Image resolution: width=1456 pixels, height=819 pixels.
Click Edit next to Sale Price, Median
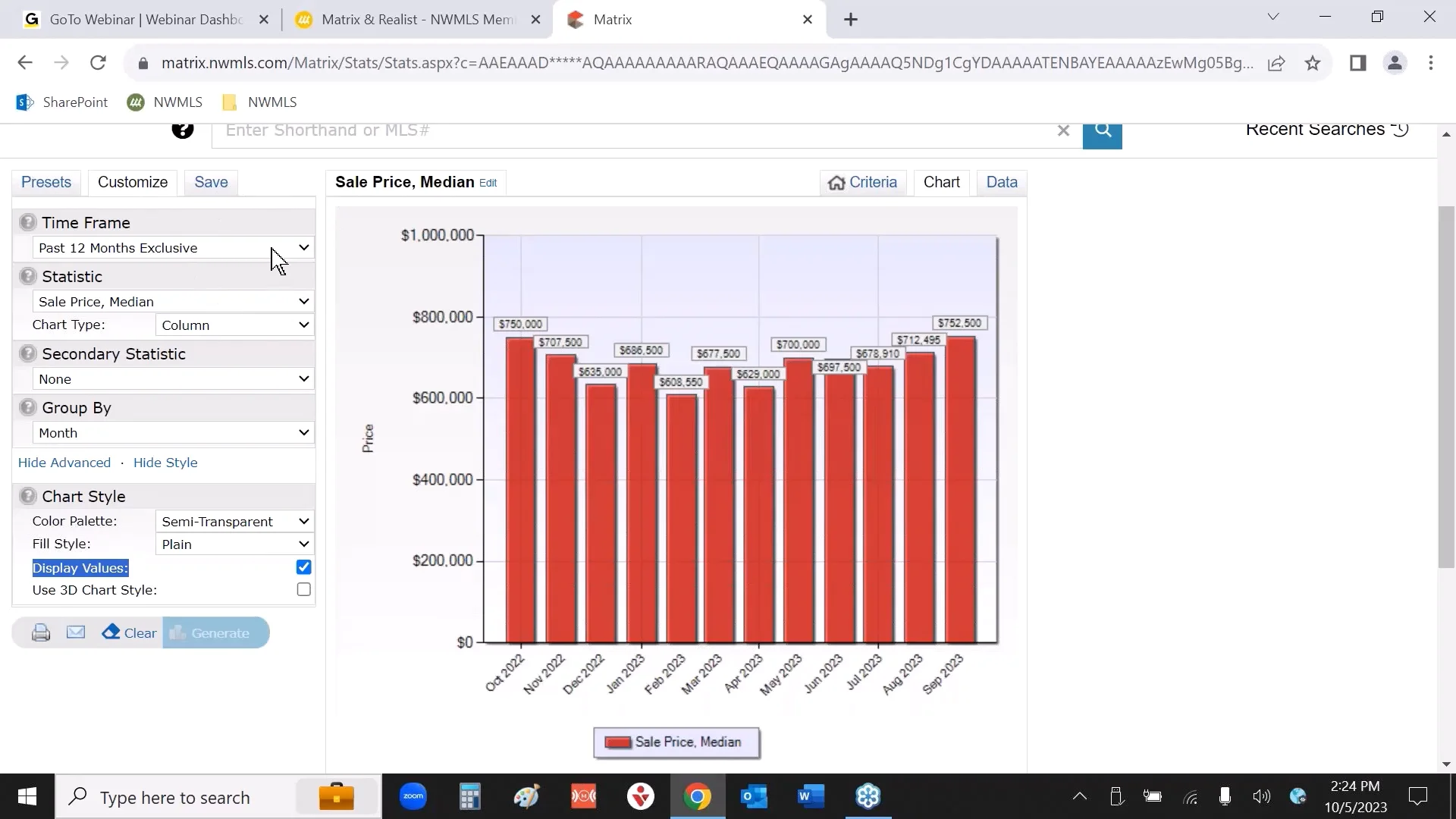[488, 183]
